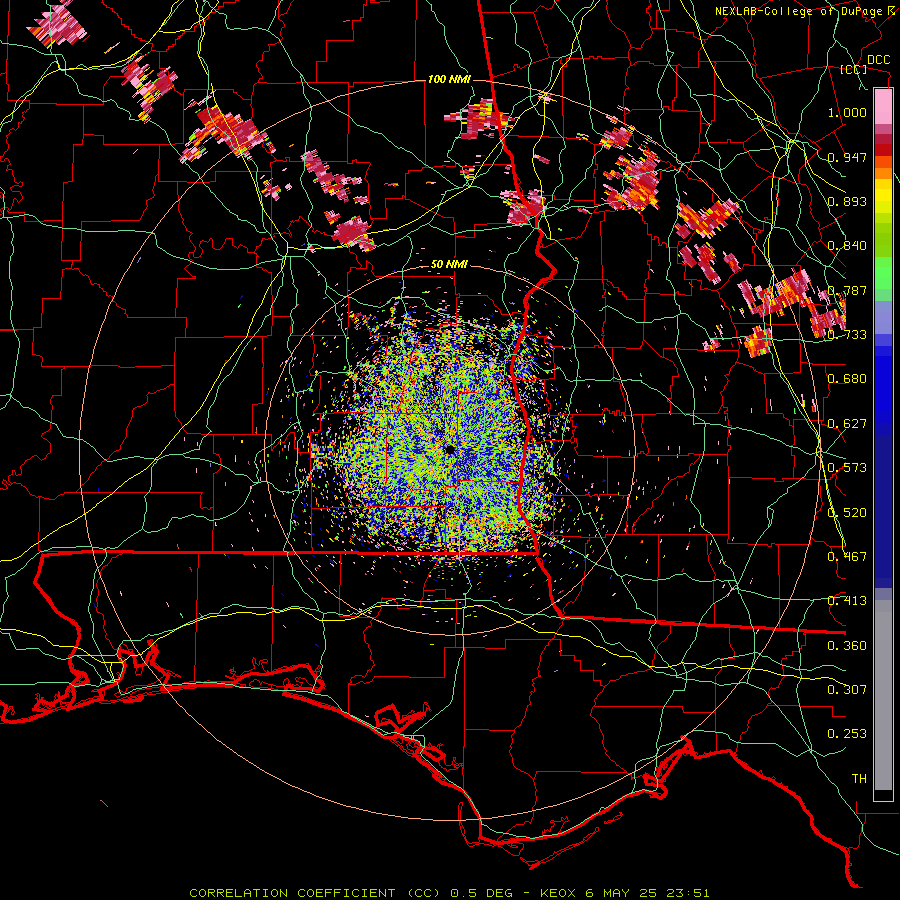Select the 0.680 scale value
This screenshot has width=900, height=900.
click(x=847, y=379)
